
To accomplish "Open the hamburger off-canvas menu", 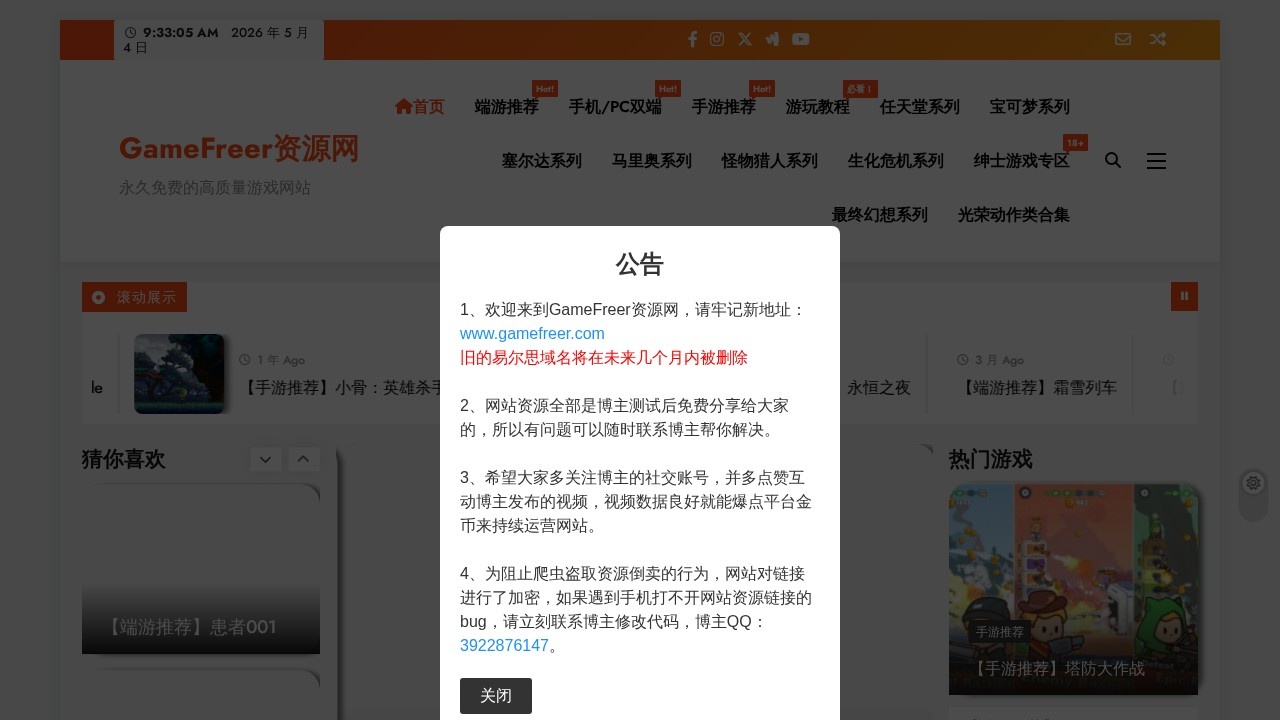I will pos(1156,161).
